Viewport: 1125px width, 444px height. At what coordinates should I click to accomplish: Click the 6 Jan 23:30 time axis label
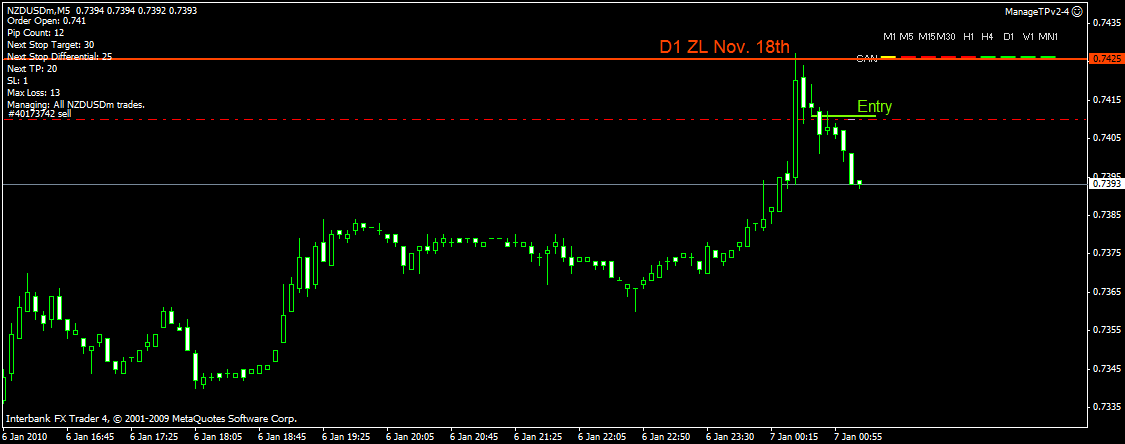click(x=730, y=435)
